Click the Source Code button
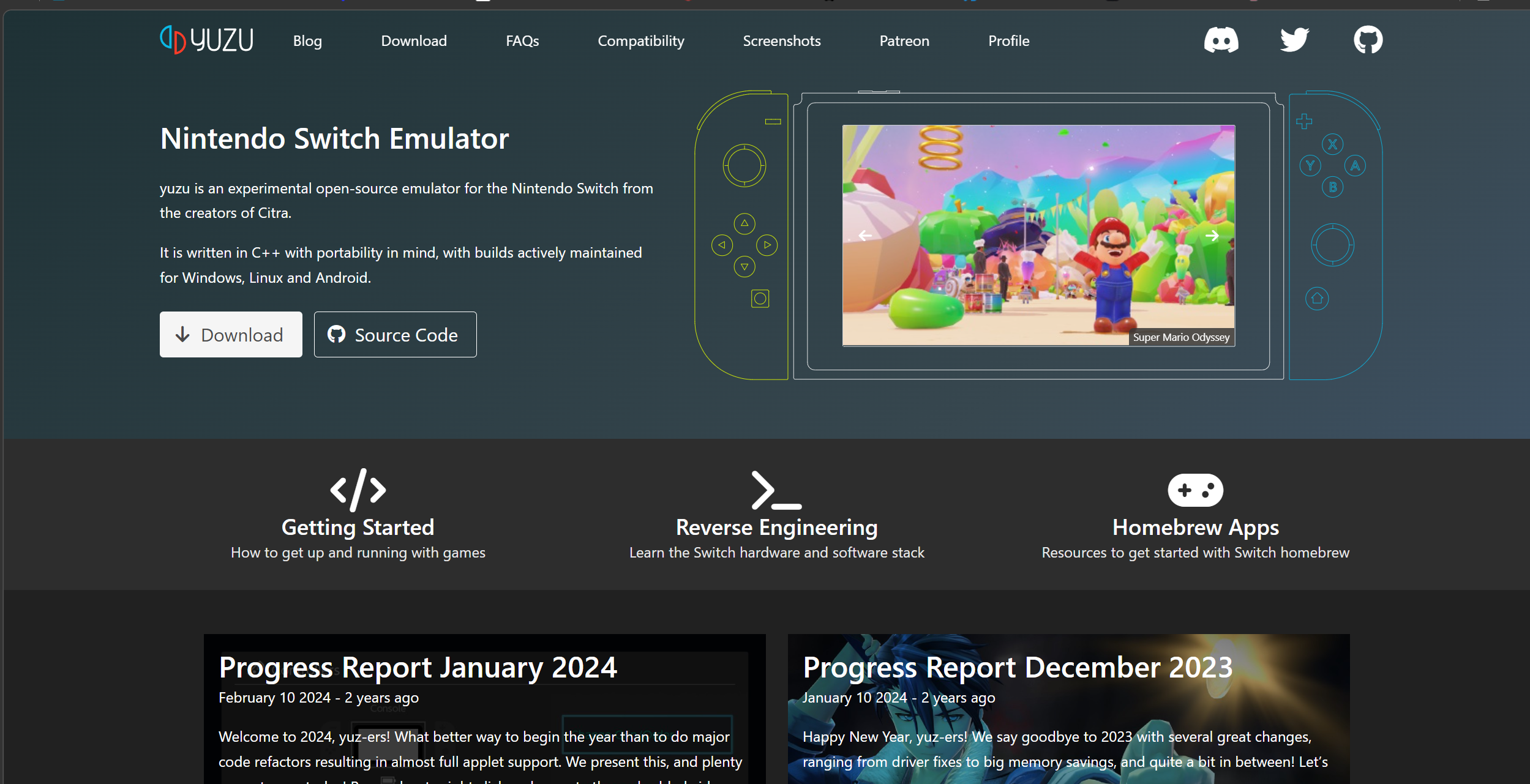1530x784 pixels. coord(396,335)
